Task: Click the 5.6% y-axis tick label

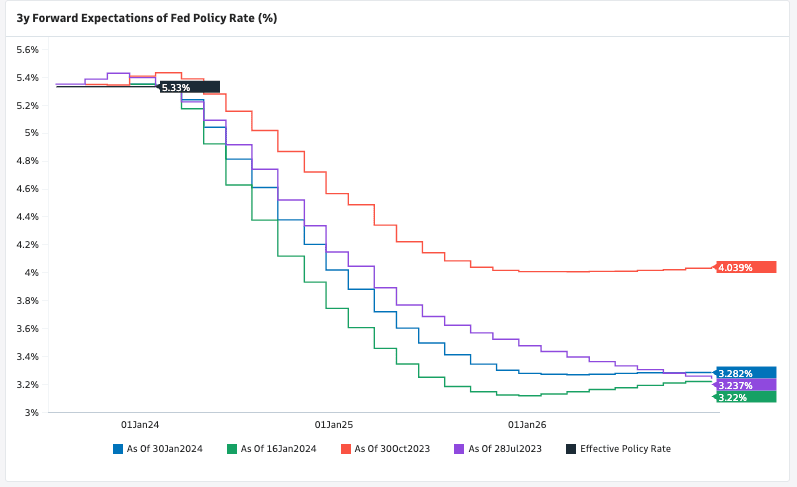Action: (27, 49)
